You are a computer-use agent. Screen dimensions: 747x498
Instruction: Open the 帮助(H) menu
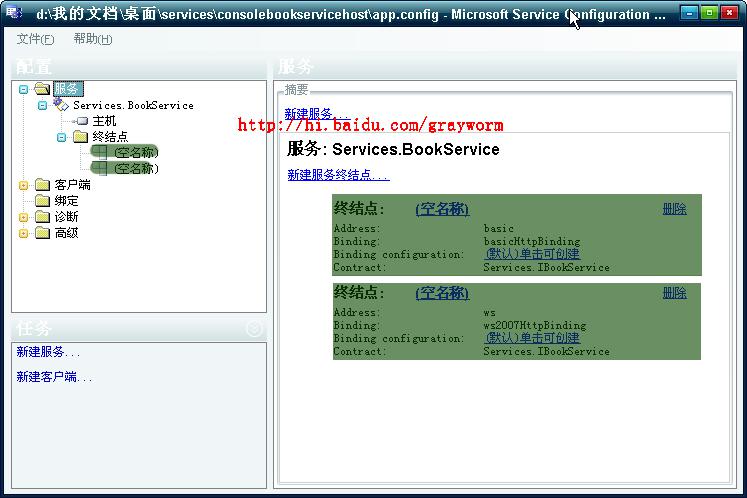[93, 39]
